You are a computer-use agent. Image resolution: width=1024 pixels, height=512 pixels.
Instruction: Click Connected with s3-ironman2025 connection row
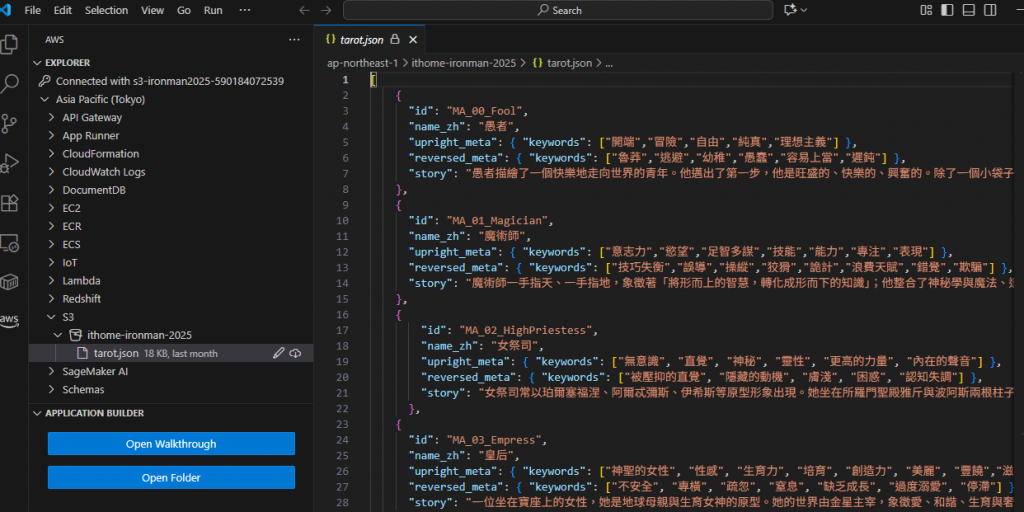[x=171, y=81]
